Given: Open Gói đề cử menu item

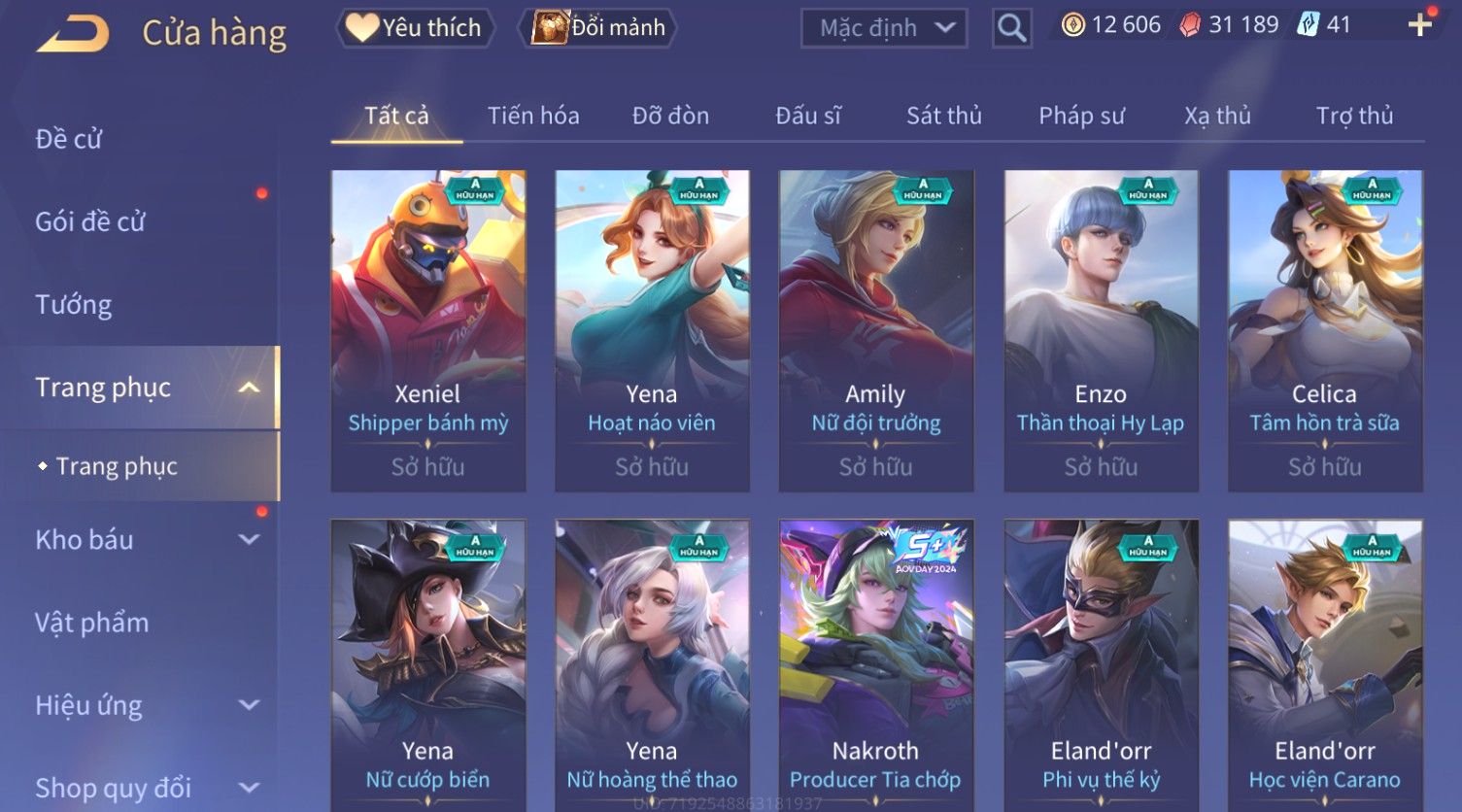Looking at the screenshot, I should click(x=90, y=221).
